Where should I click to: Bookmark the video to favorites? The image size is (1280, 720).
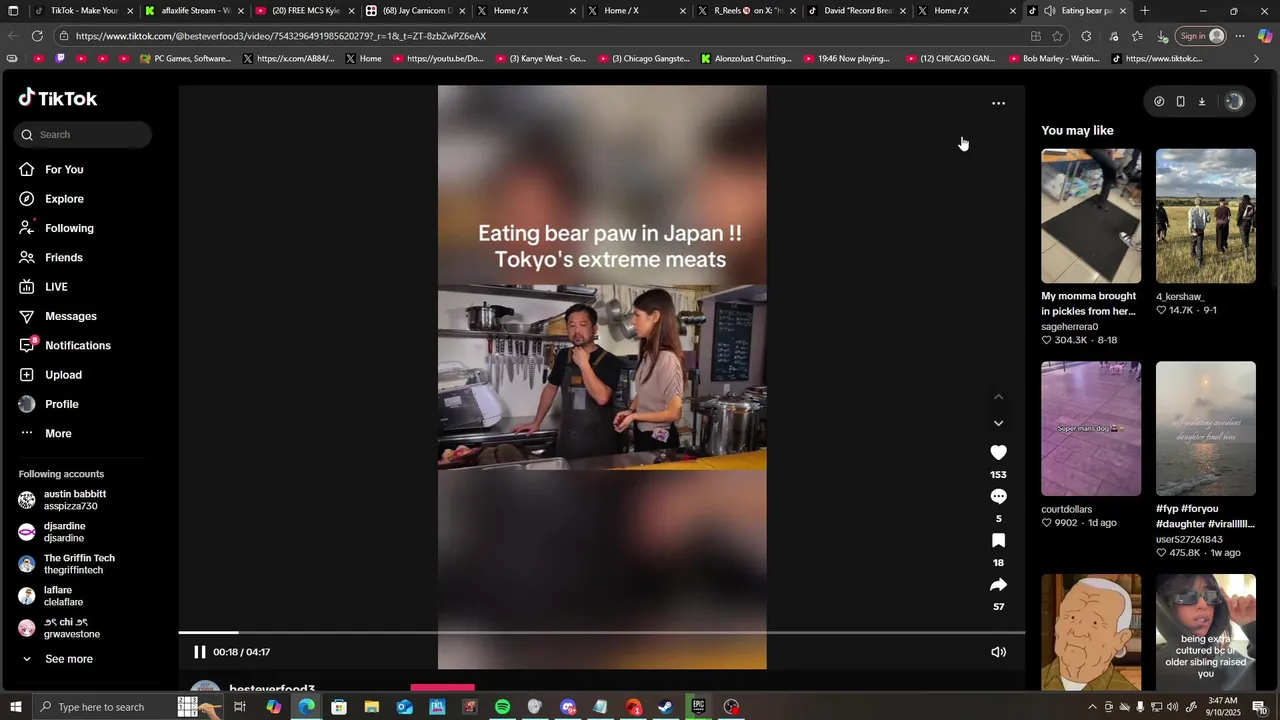pos(998,541)
